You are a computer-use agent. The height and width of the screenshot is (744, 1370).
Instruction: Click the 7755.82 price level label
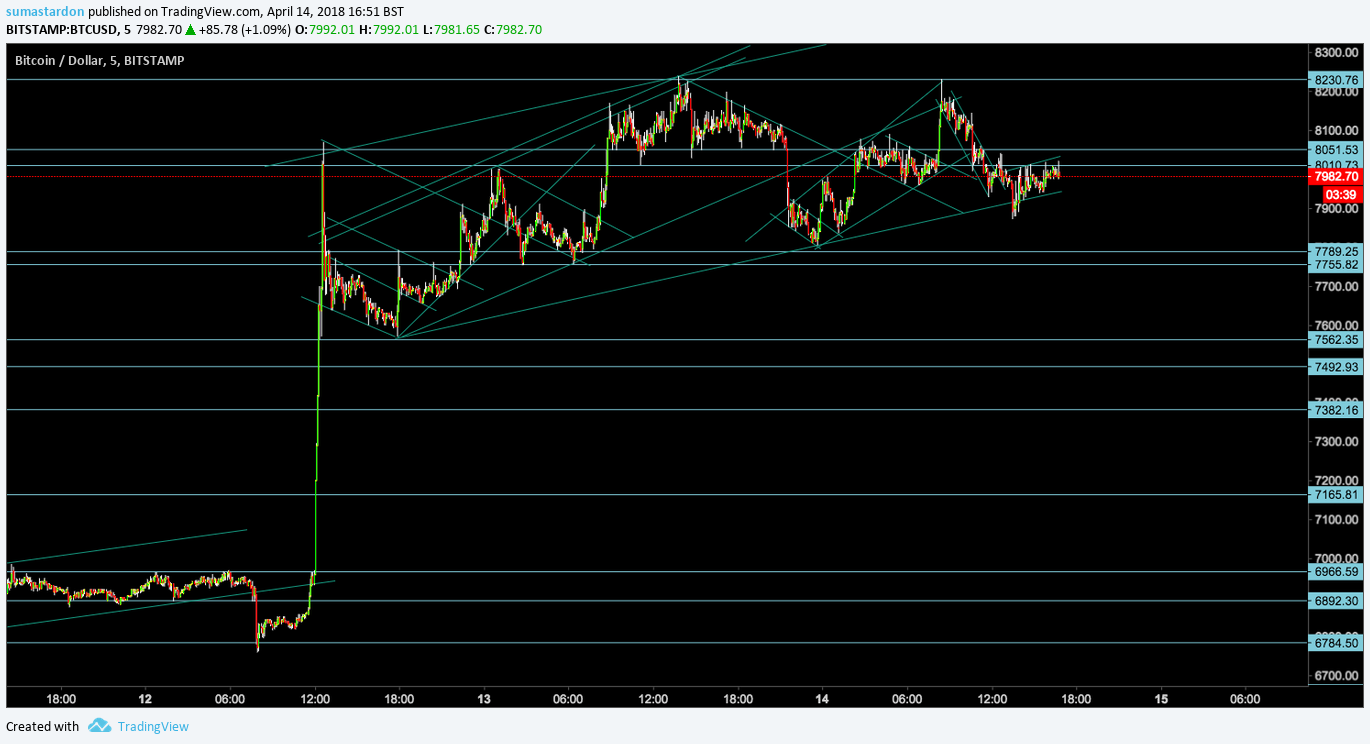coord(1336,264)
